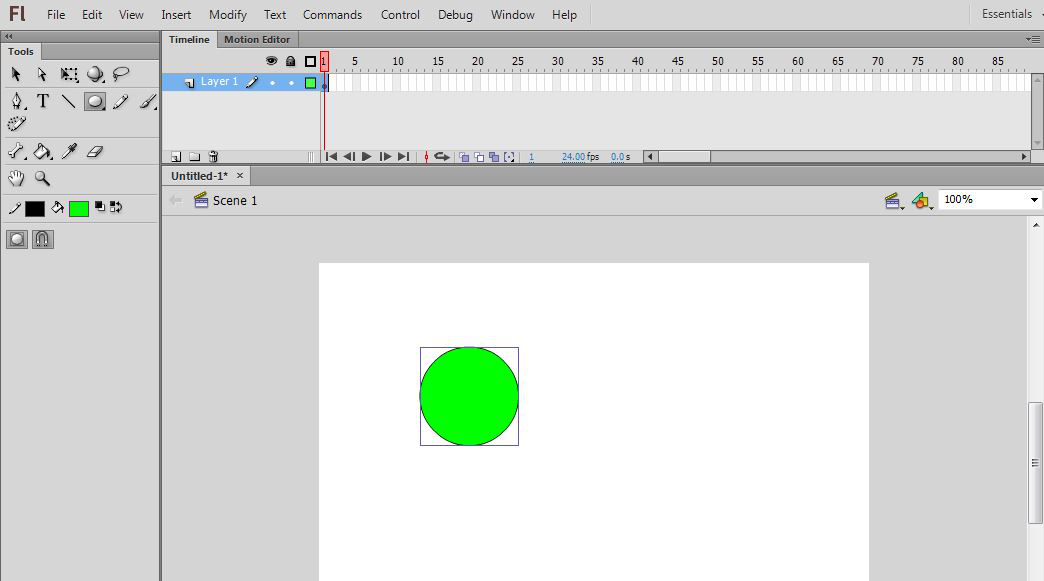The height and width of the screenshot is (581, 1044).
Task: Select the Zoom magnifier tool
Action: click(x=43, y=179)
